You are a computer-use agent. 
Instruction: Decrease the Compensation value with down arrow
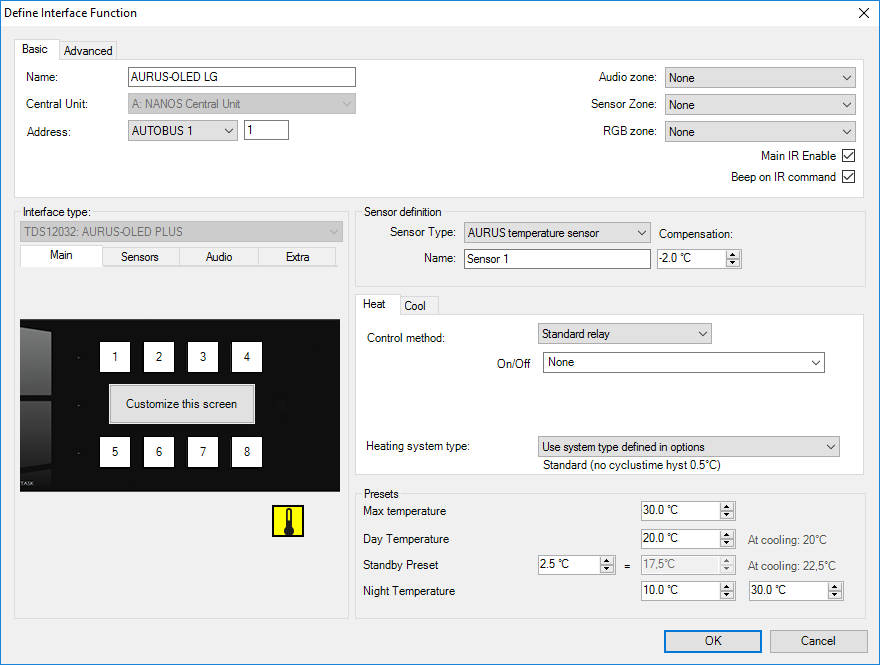tap(733, 263)
